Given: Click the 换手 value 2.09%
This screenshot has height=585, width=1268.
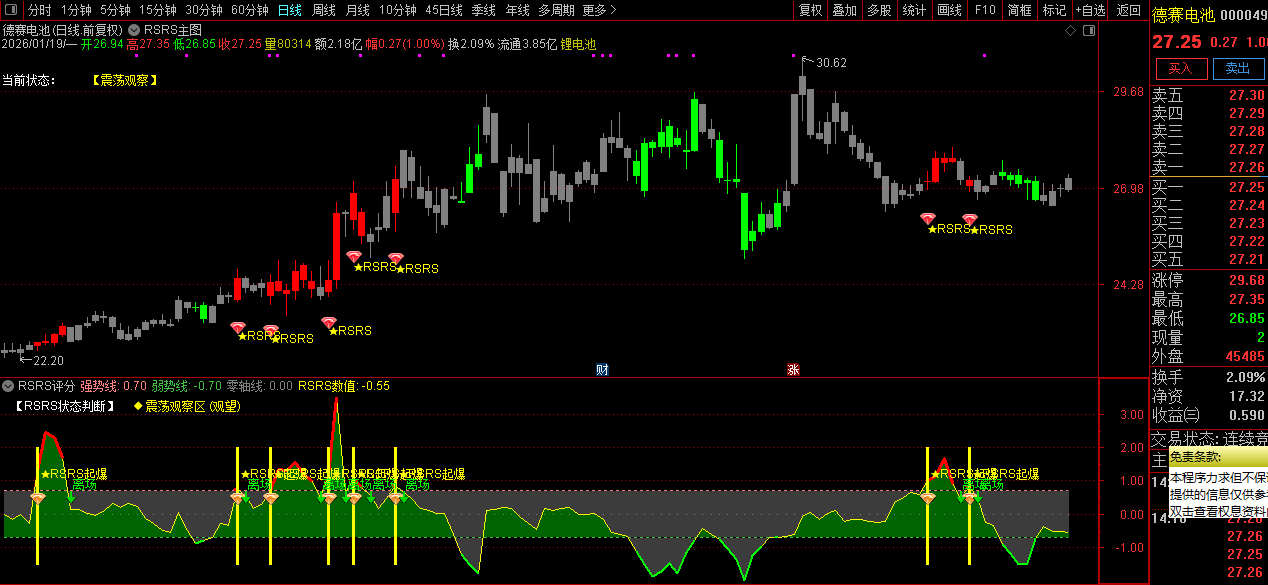Looking at the screenshot, I should 1244,377.
